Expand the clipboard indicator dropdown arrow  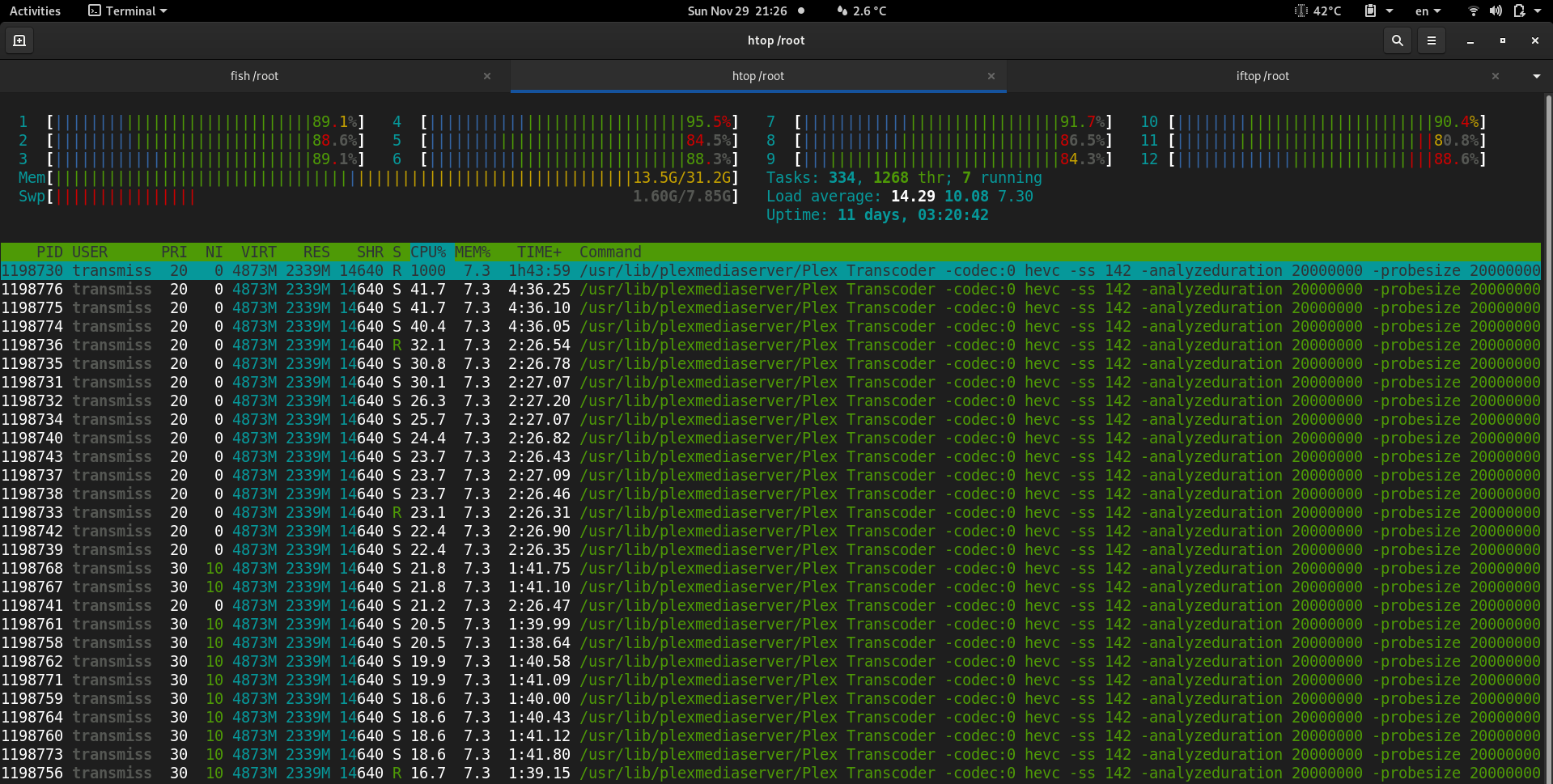point(1390,11)
